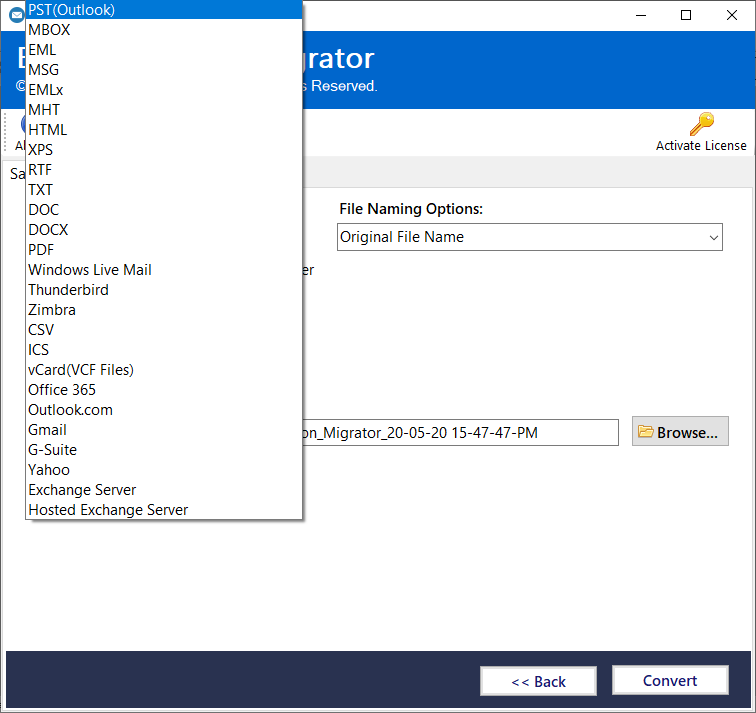Pick TXT saving format
This screenshot has width=756, height=713.
(164, 190)
